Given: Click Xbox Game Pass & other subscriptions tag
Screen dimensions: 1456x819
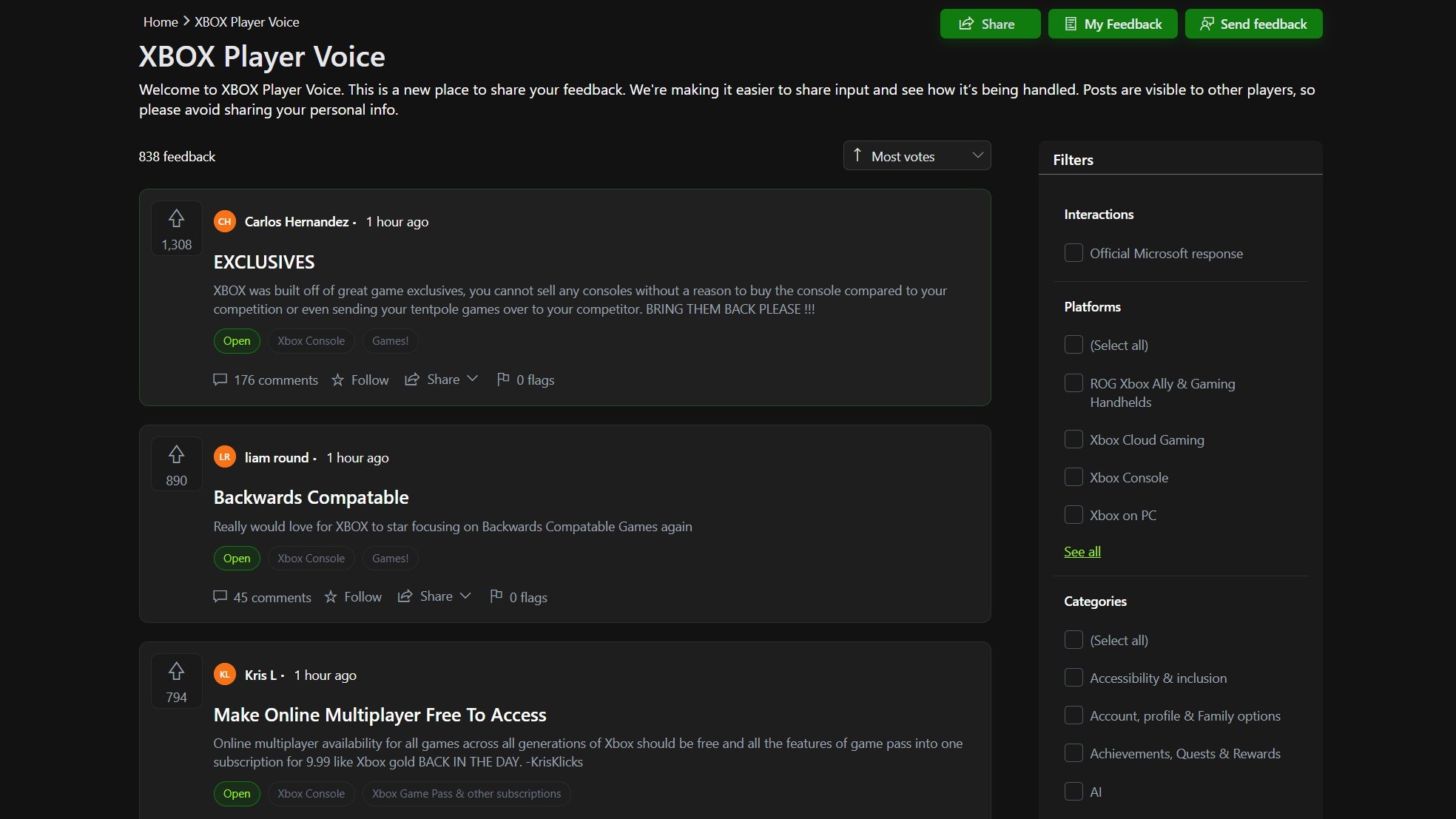Looking at the screenshot, I should pos(466,794).
